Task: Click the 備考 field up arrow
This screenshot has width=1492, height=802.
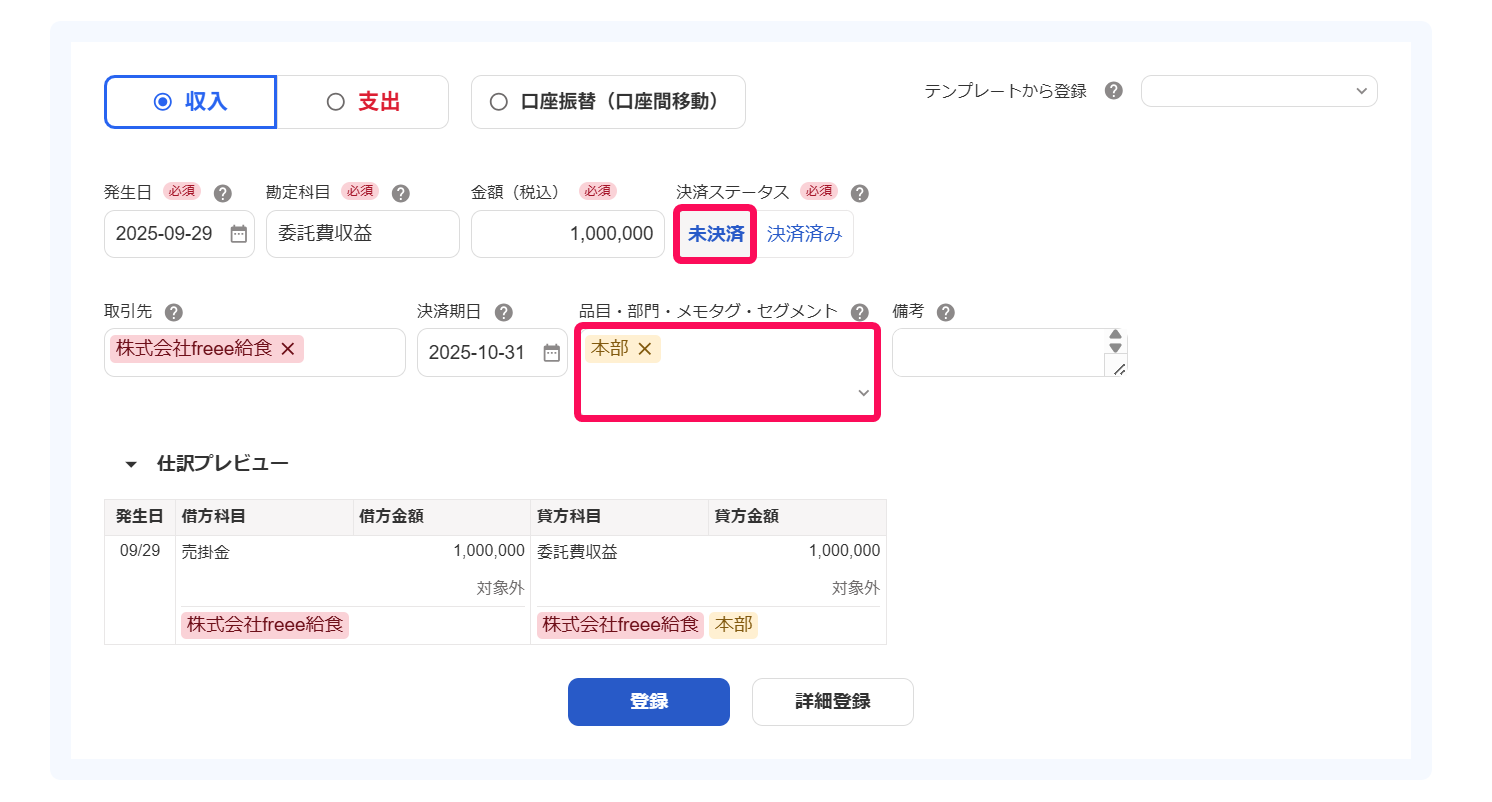Action: coord(1117,335)
